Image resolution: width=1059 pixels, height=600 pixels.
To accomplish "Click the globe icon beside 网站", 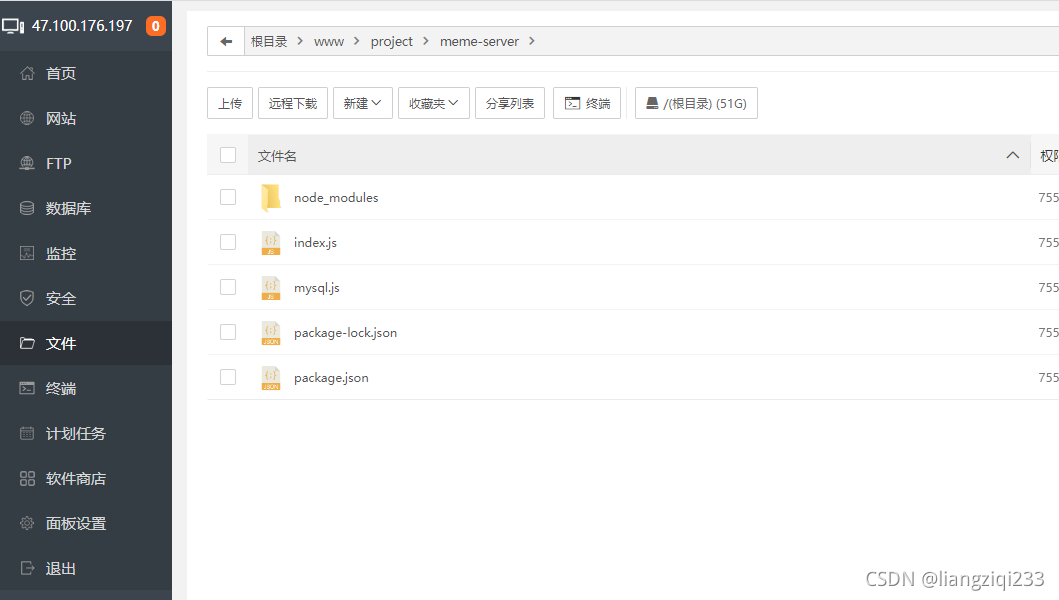I will [x=27, y=118].
